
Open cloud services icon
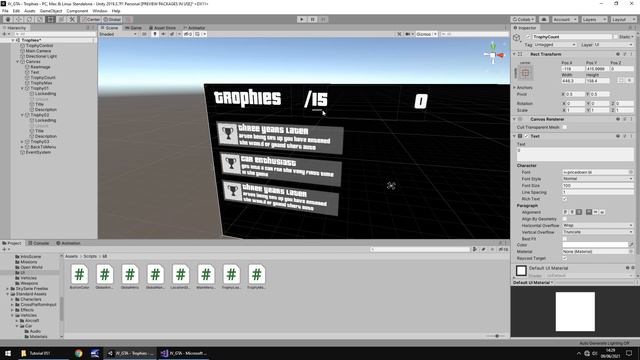point(544,19)
